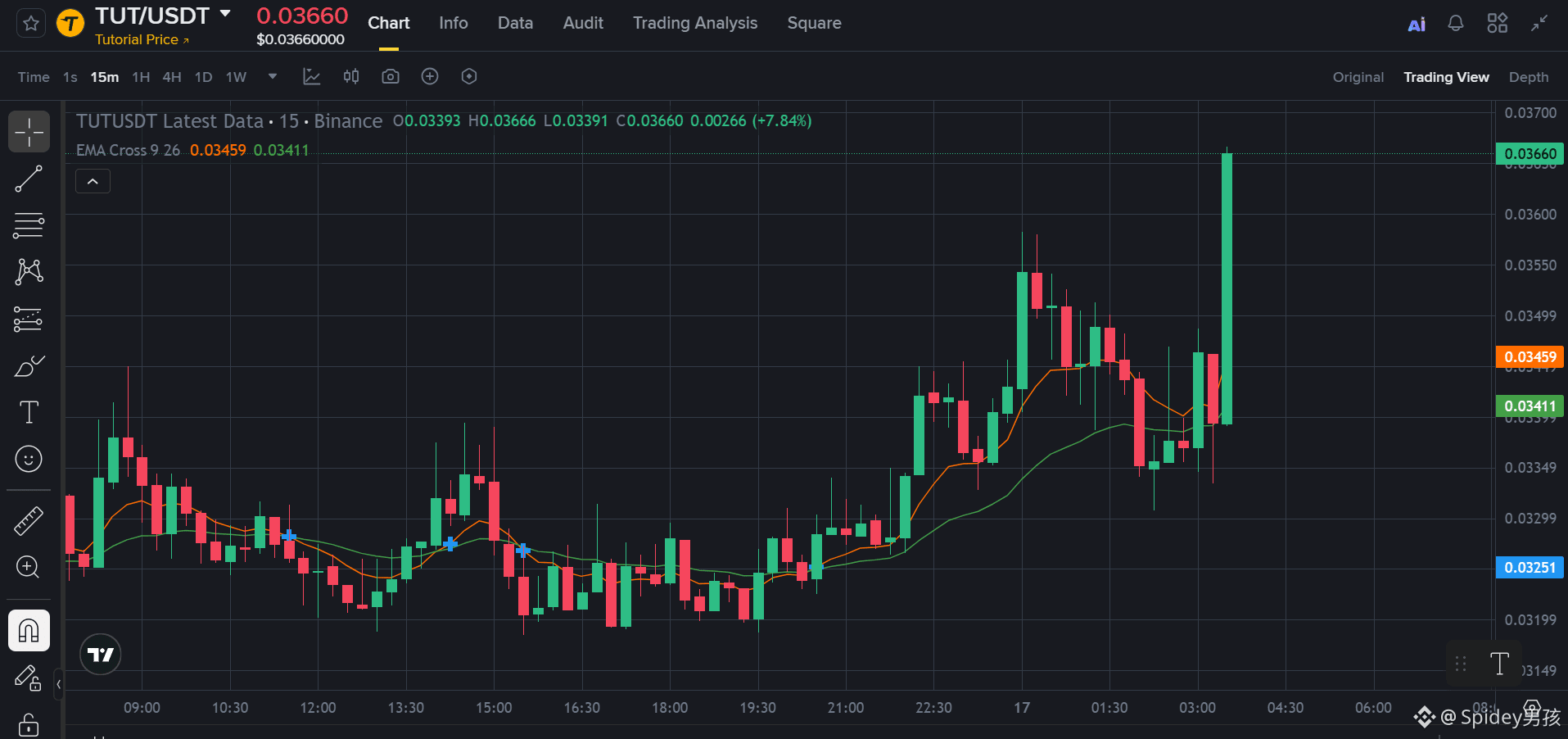Click the add circle plus icon
This screenshot has height=739, width=1568.
coord(430,76)
